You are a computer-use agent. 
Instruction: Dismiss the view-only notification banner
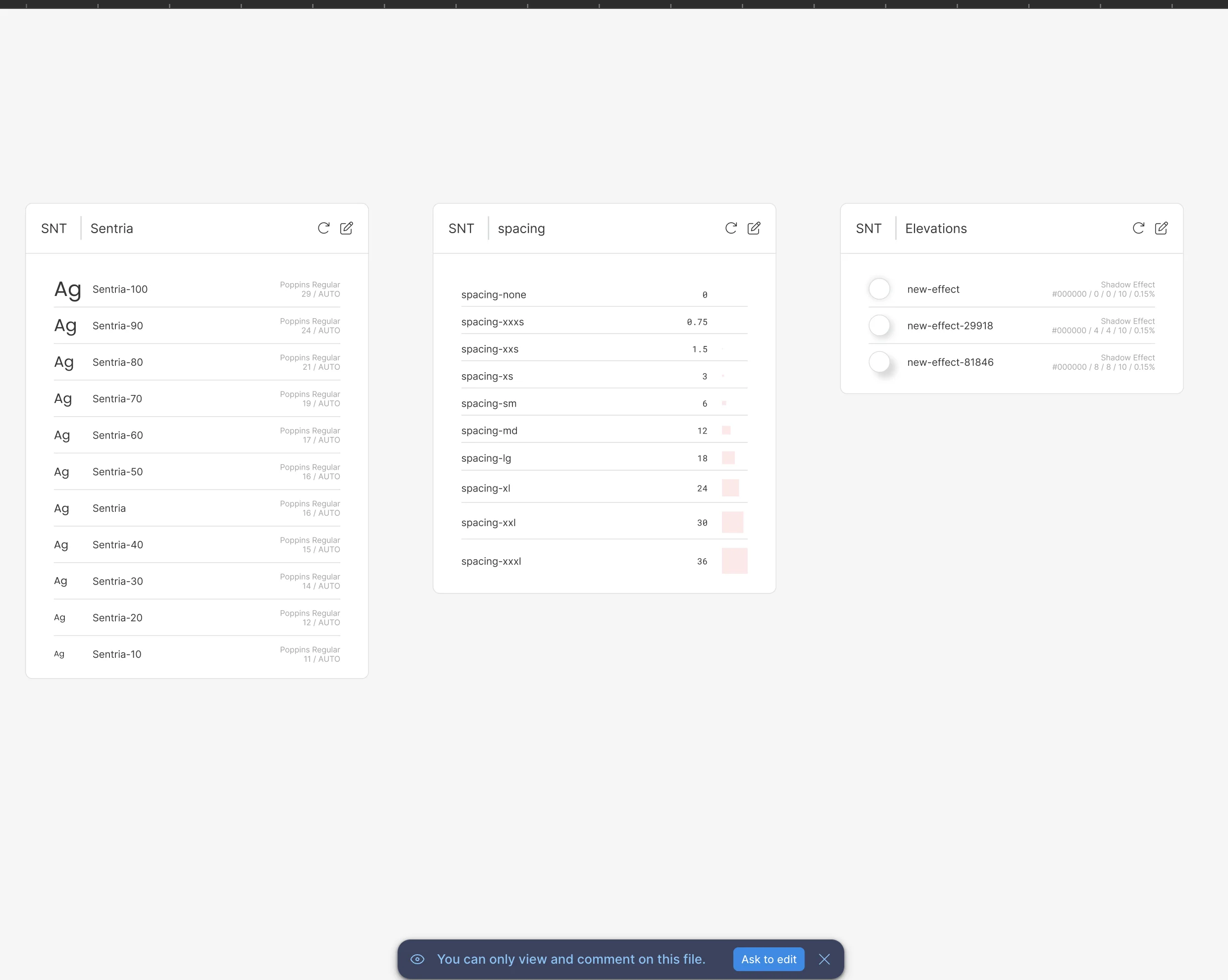(824, 960)
